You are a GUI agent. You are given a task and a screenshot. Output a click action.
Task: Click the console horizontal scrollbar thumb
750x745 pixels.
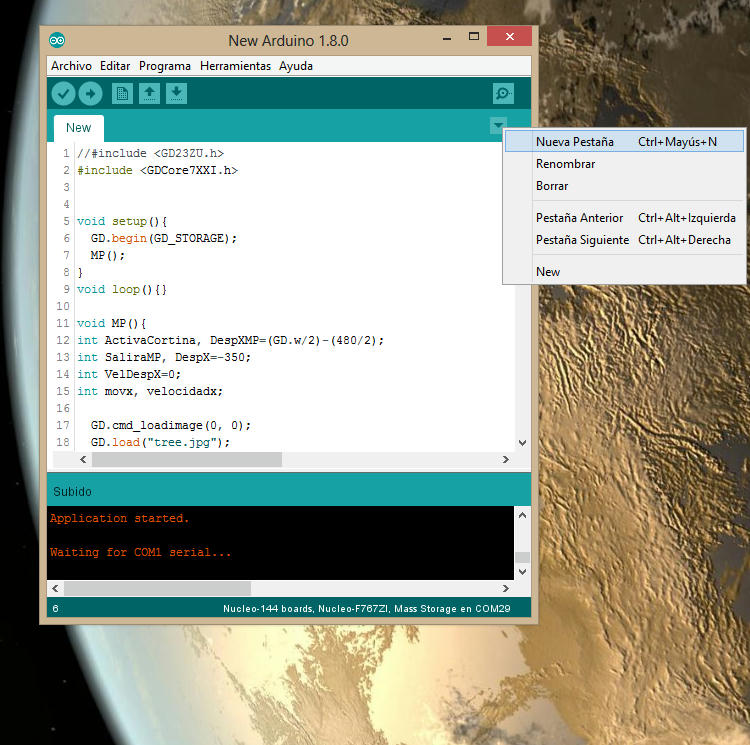[157, 588]
